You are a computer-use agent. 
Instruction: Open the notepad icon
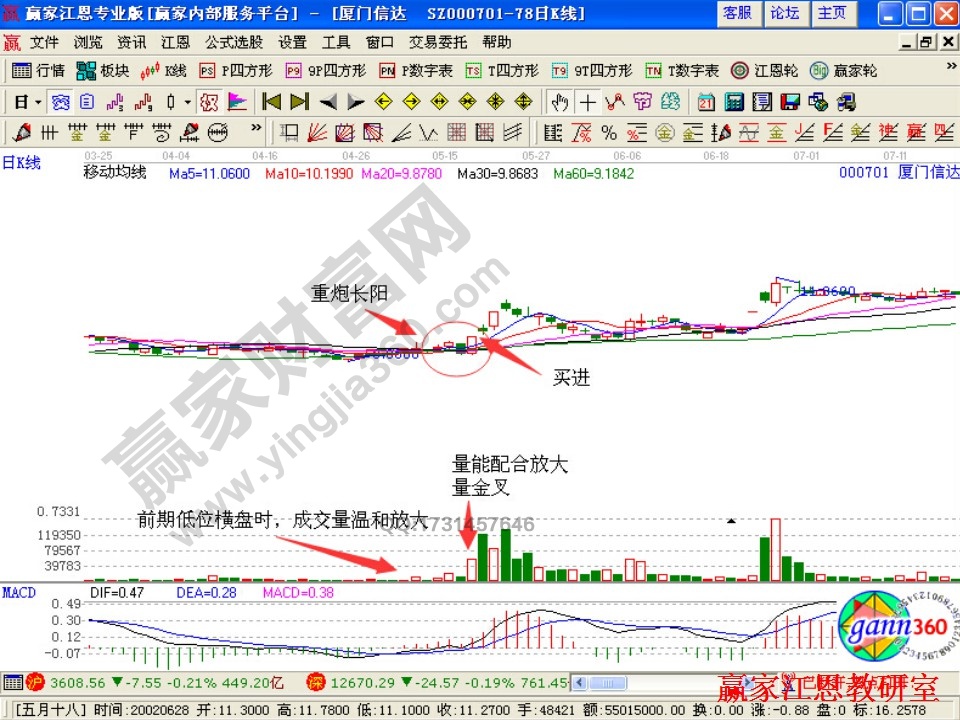[x=762, y=102]
